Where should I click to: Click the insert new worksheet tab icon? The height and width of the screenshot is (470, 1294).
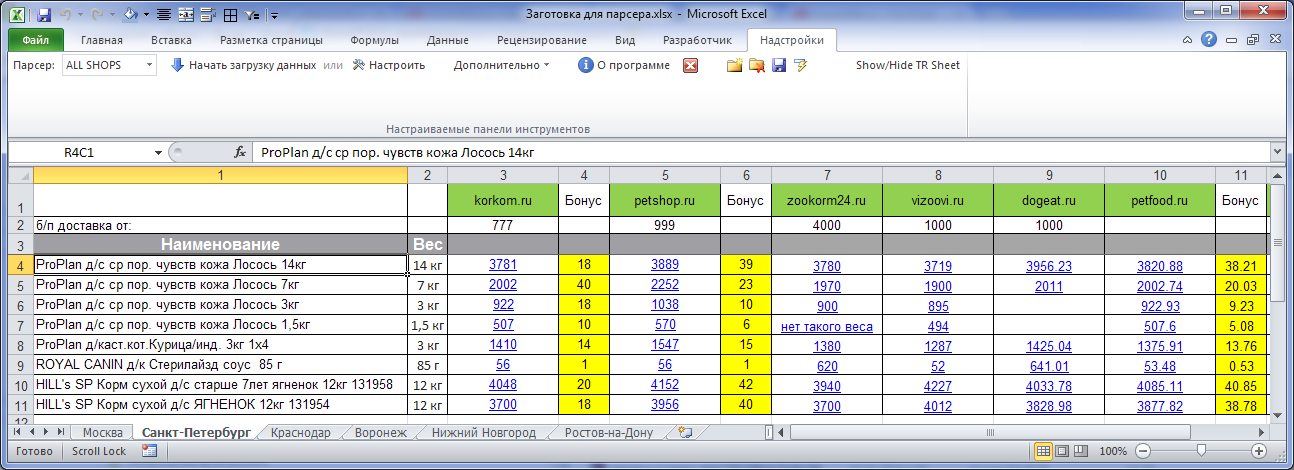[685, 433]
